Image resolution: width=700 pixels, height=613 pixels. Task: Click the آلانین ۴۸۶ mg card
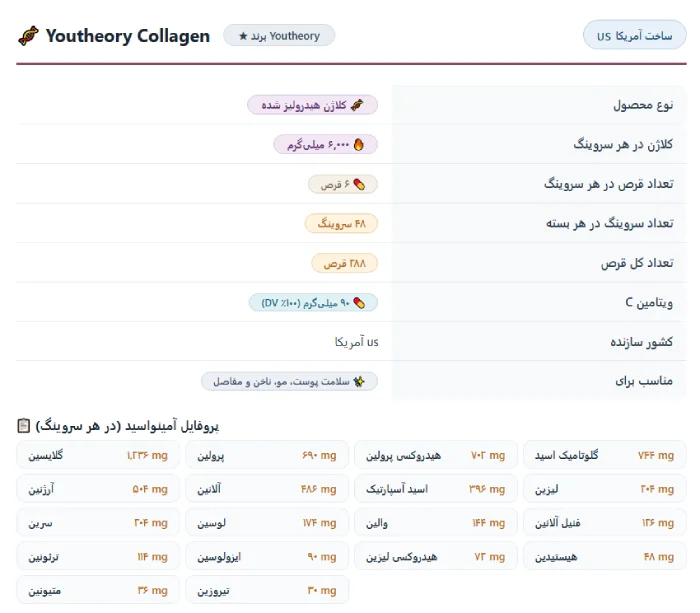(x=267, y=489)
